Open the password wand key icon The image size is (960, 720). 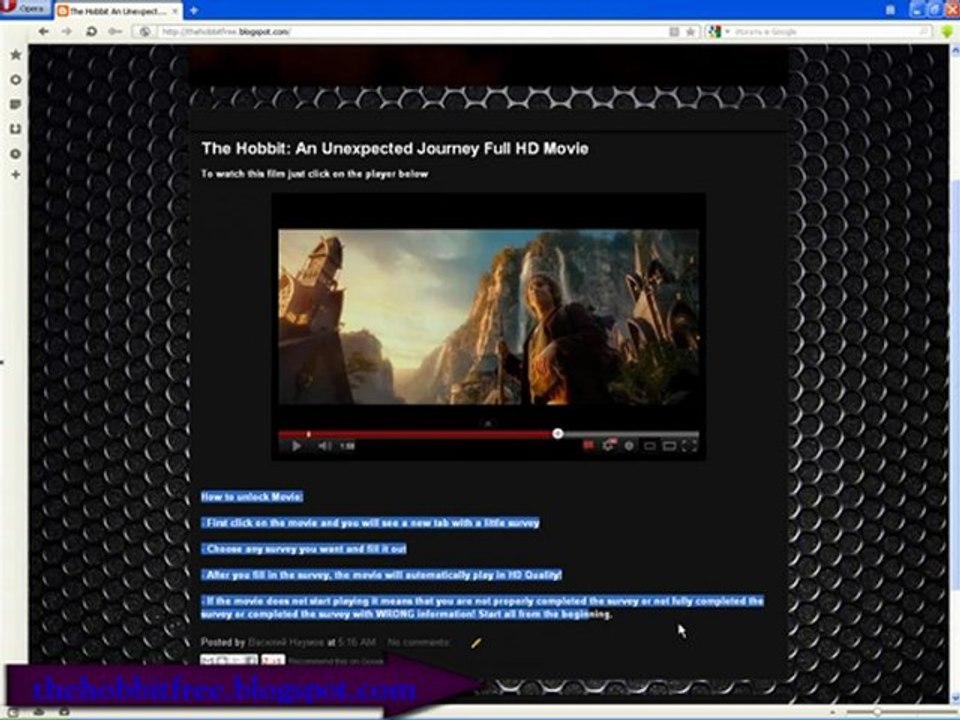coord(114,31)
